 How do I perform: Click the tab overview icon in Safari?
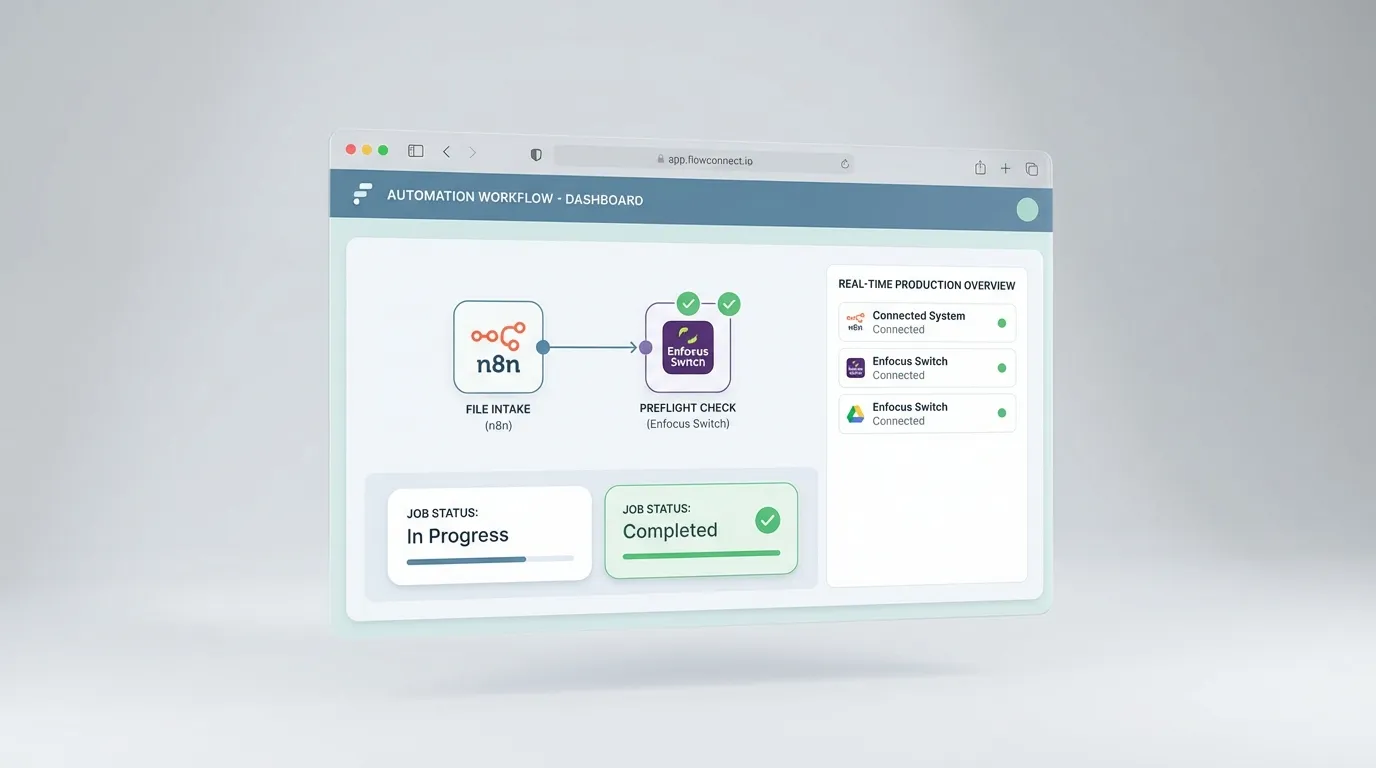click(x=1031, y=168)
